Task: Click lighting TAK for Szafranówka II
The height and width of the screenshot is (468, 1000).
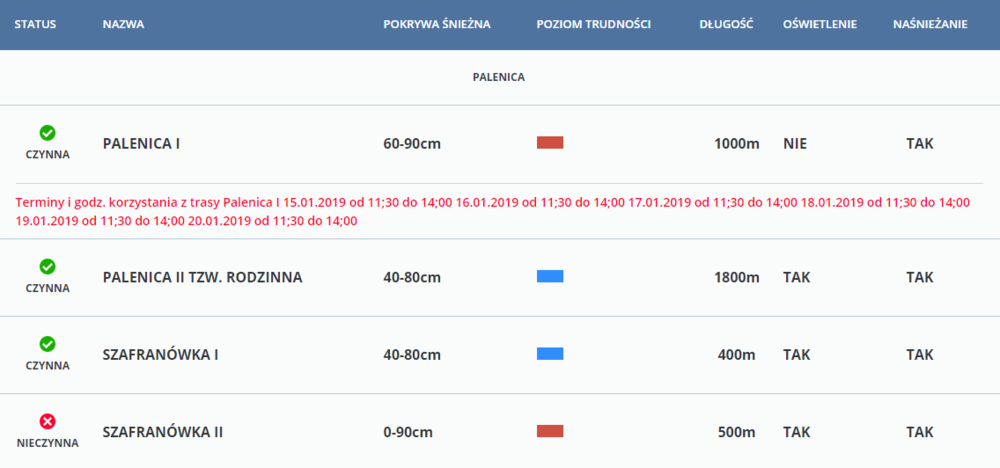Action: tap(797, 432)
